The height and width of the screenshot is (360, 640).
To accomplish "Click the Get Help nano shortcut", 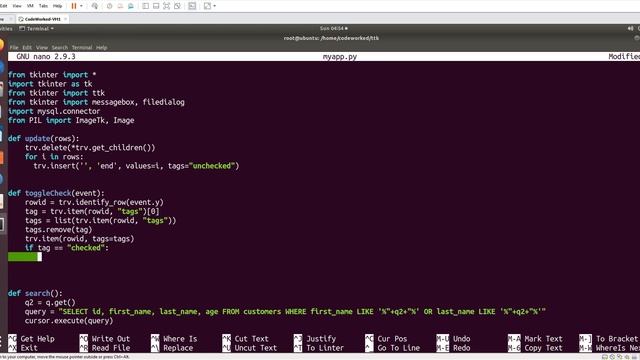I will 31,339.
